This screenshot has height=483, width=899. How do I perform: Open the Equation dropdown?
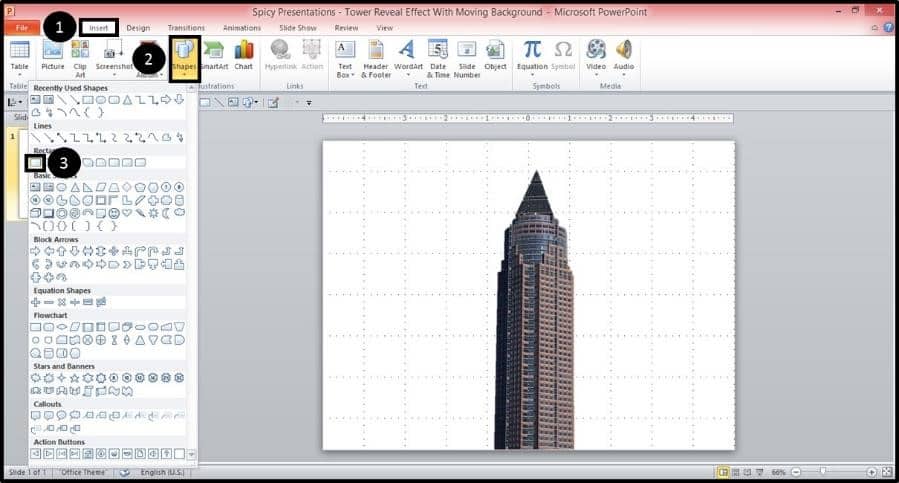pos(532,59)
